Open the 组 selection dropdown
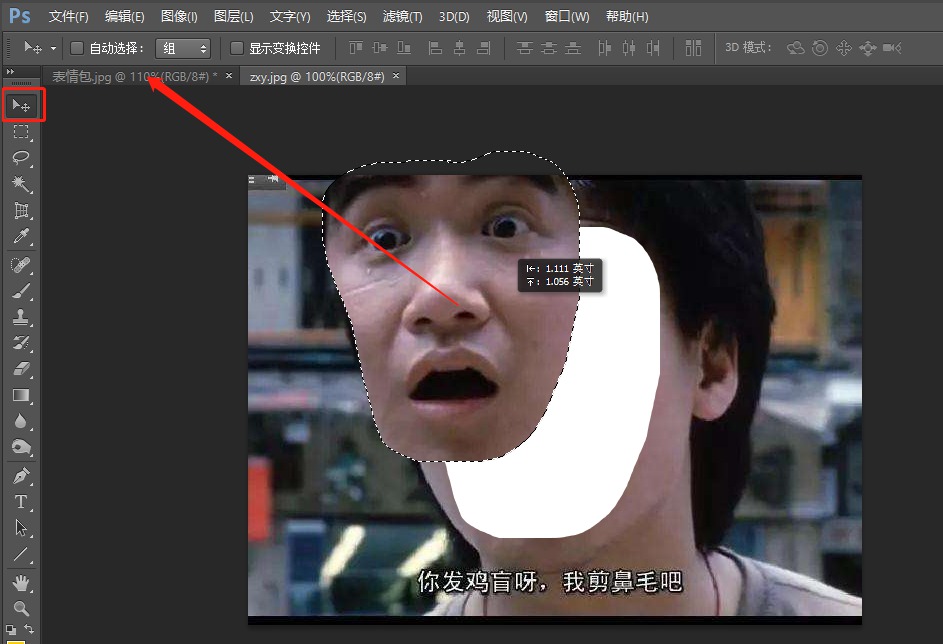This screenshot has width=943, height=644. click(x=183, y=47)
